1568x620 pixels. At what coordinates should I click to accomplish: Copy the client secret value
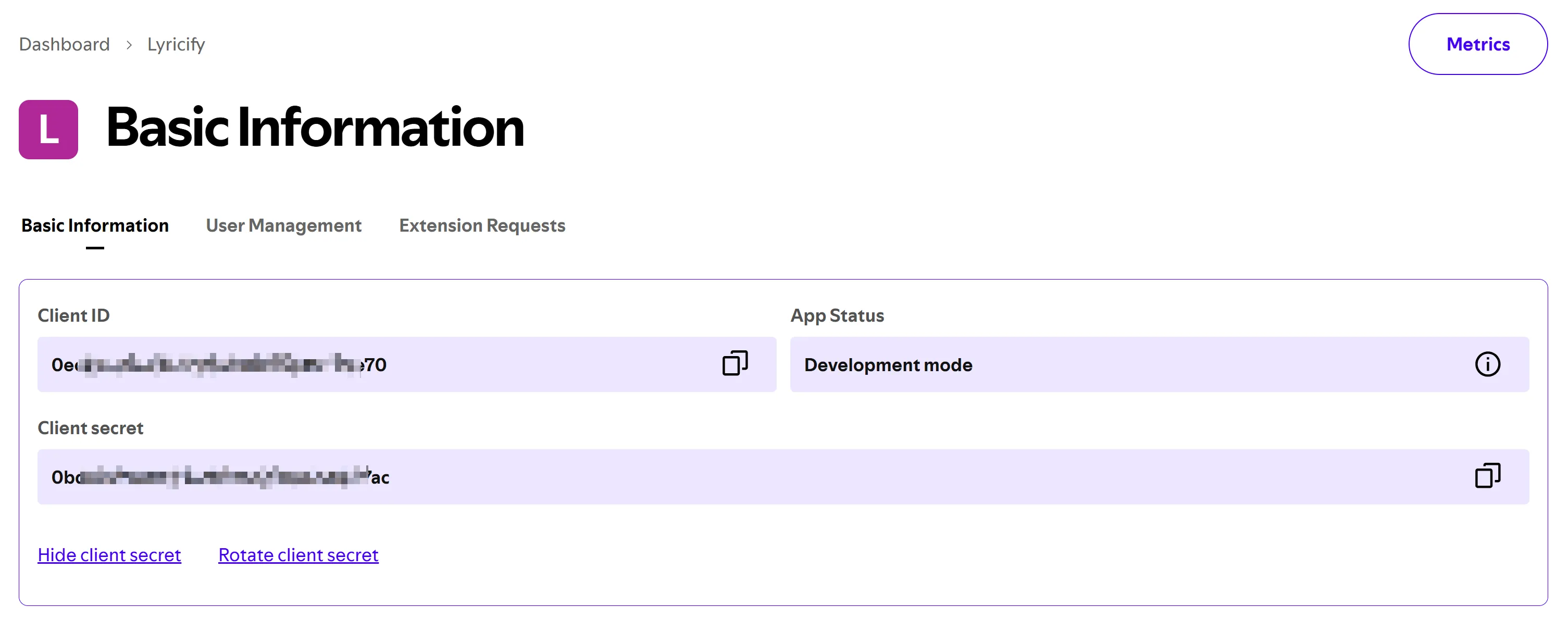tap(1487, 476)
